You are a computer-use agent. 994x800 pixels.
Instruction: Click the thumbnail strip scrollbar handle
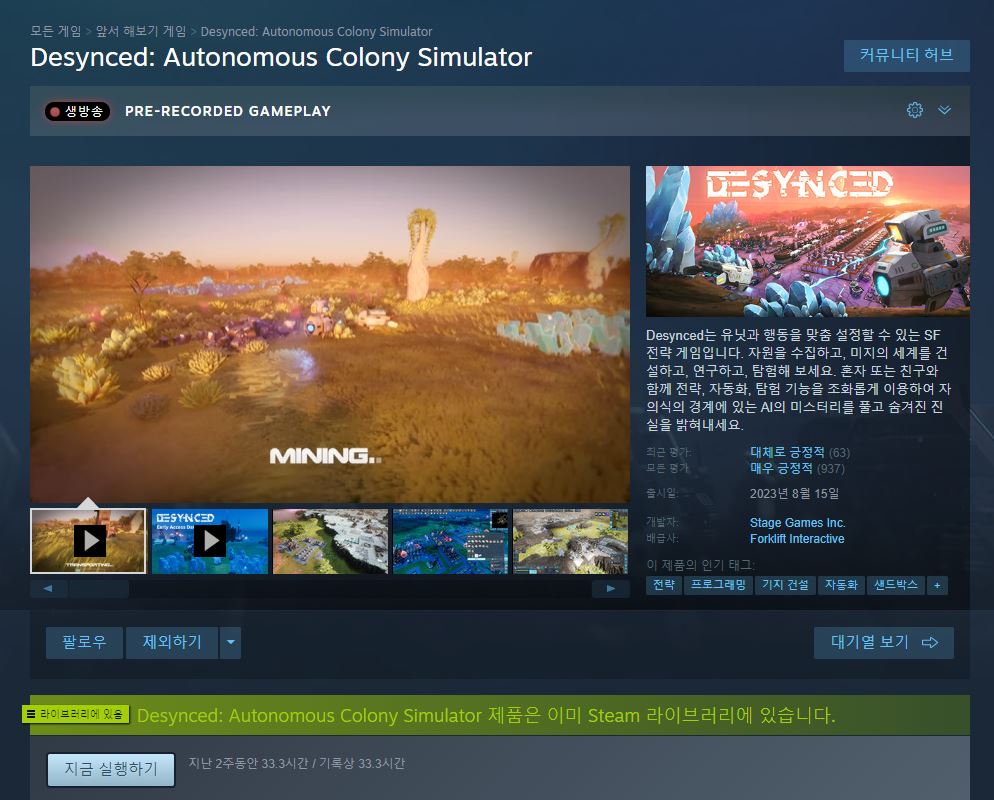[99, 589]
